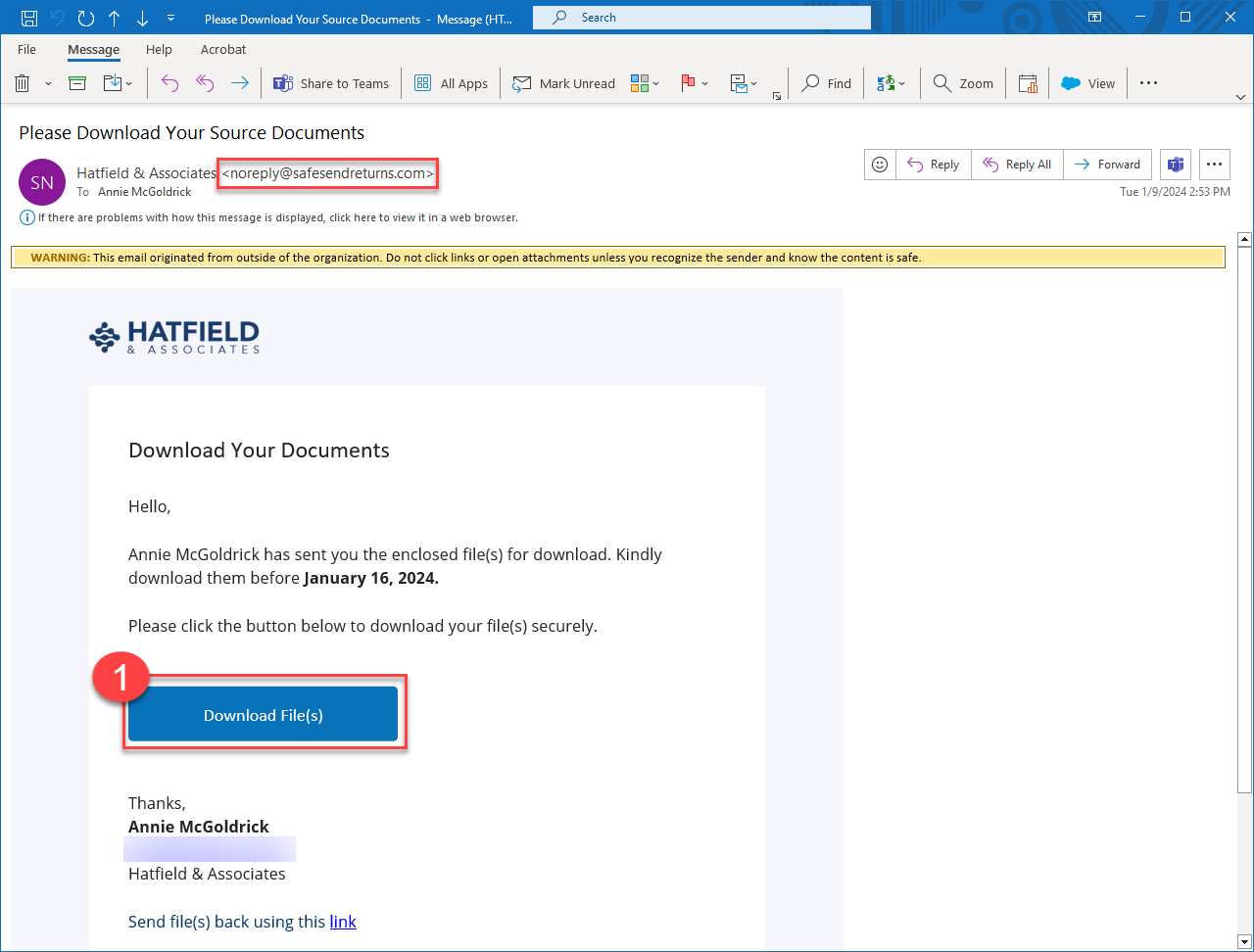The width and height of the screenshot is (1254, 952).
Task: Delete the email using the trash icon
Action: [22, 83]
